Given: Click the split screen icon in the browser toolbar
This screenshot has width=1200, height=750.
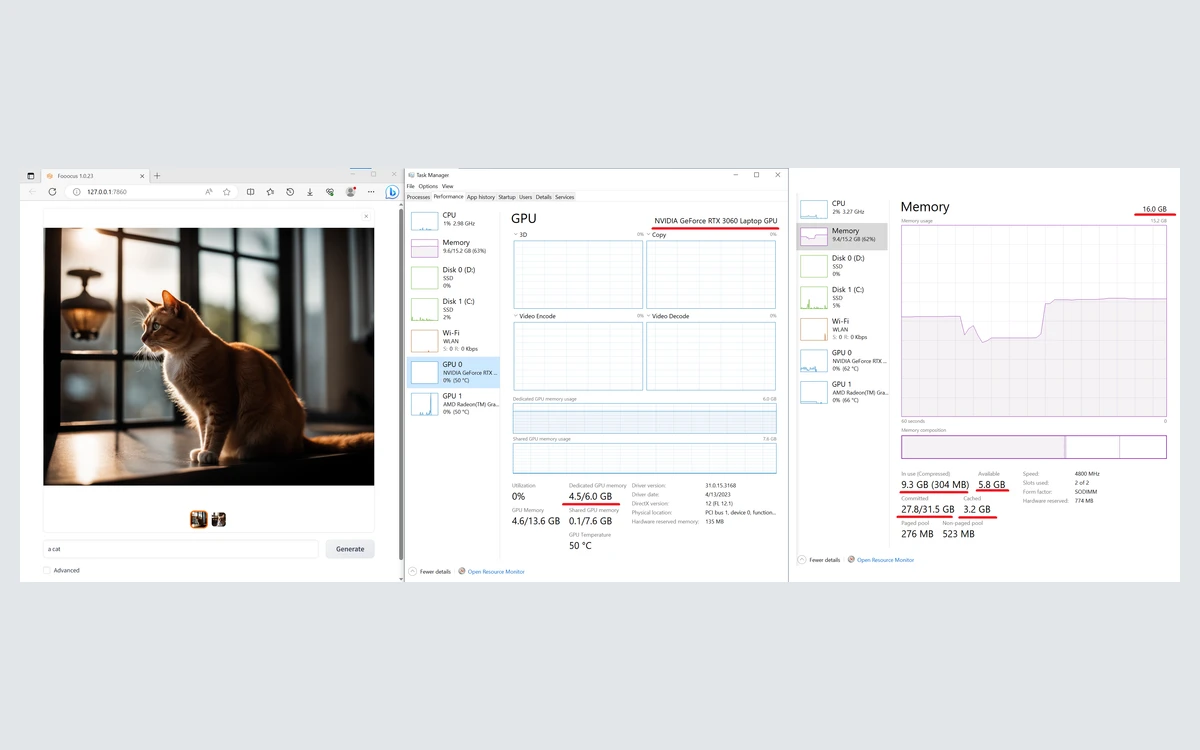Looking at the screenshot, I should [x=250, y=191].
